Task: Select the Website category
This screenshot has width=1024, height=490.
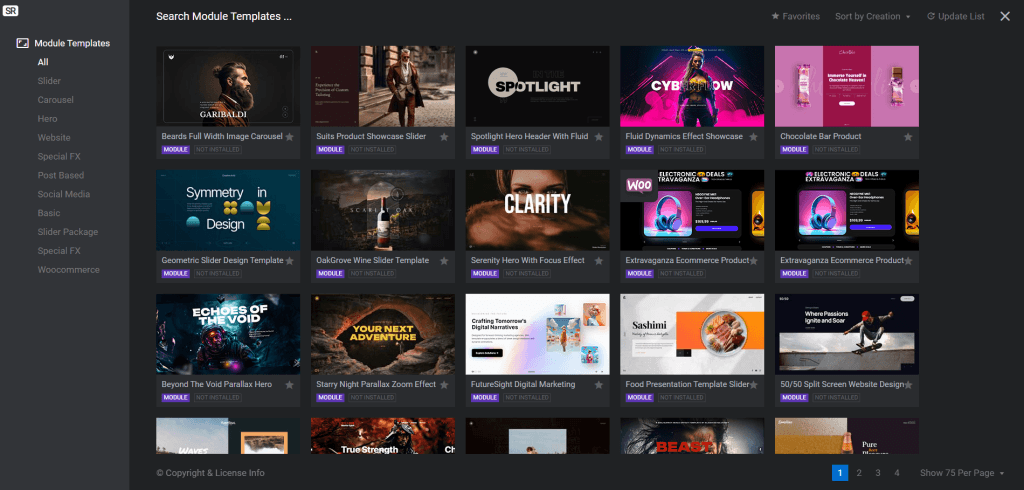Action: coord(54,138)
